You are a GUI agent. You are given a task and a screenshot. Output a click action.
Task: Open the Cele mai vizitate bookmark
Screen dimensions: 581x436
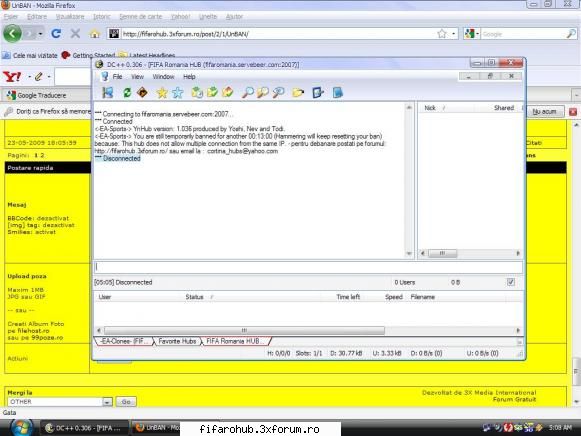point(30,56)
